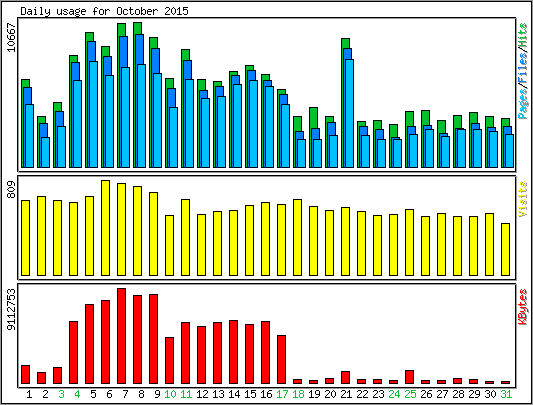Click day label 9 on the axis
Screen dimensions: 533x405
pos(157,394)
